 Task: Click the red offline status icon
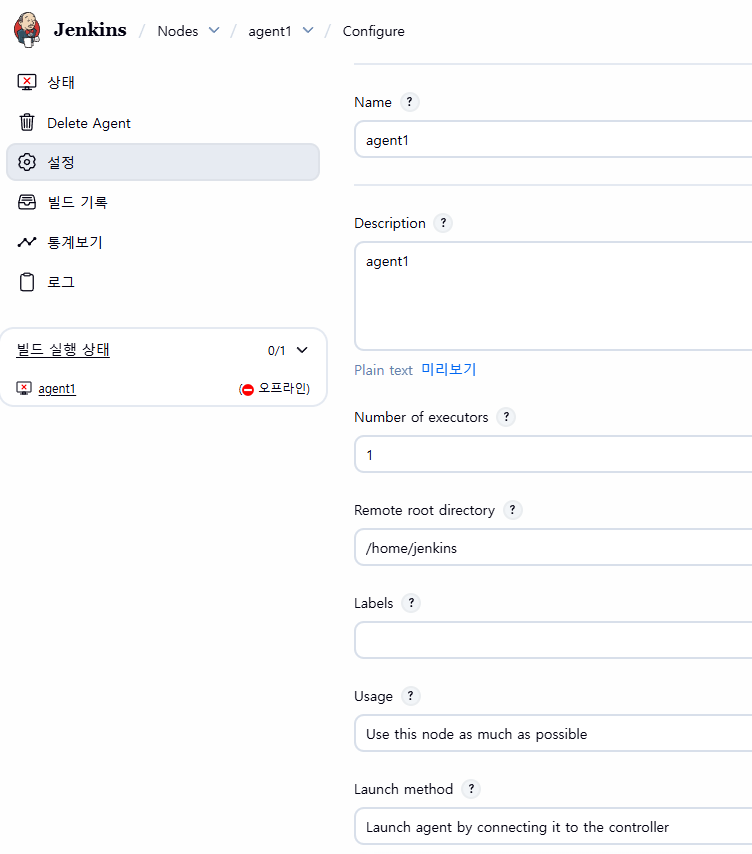[x=248, y=389]
